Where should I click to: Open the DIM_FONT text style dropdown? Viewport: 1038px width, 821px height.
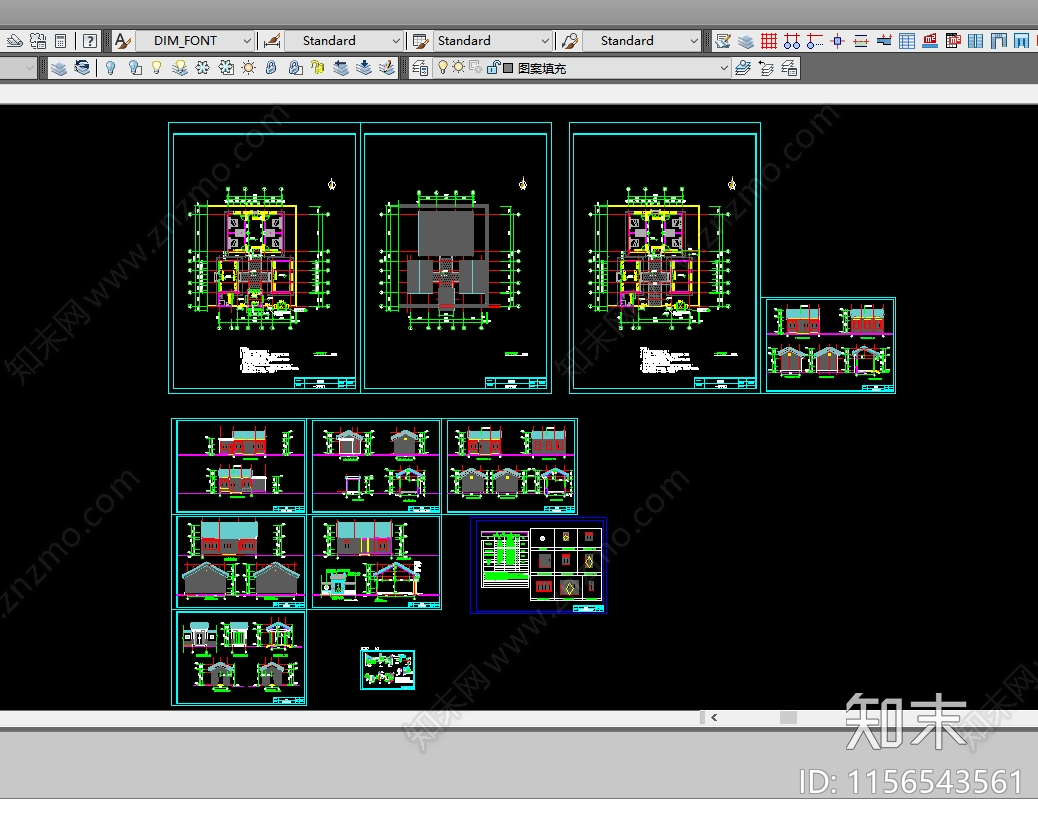(194, 41)
